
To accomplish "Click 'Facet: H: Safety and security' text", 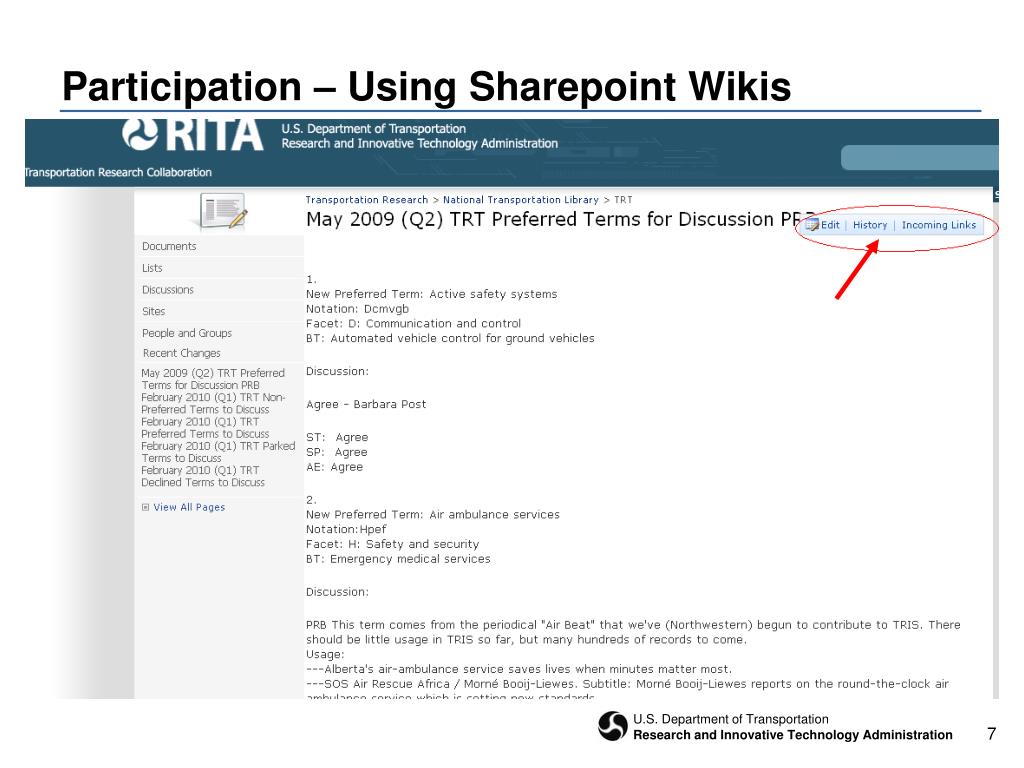I will point(392,544).
